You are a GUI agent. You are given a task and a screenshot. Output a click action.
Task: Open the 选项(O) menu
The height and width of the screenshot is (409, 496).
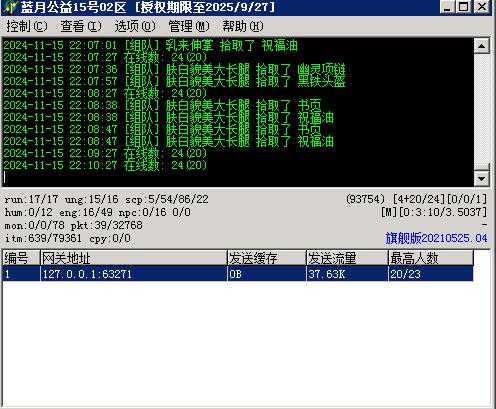[x=135, y=26]
